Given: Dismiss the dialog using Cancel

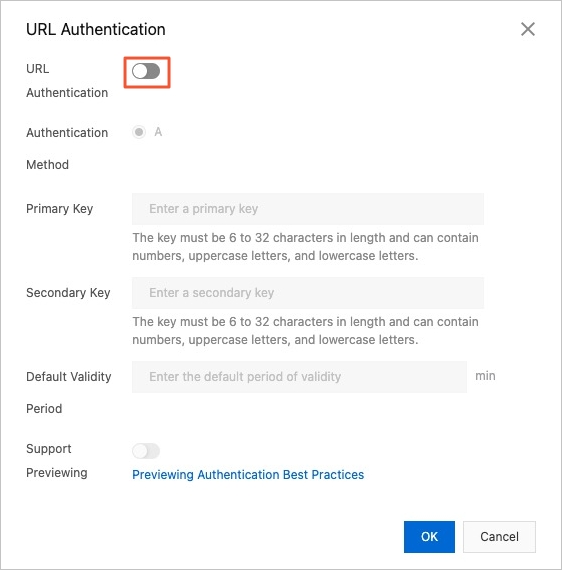Looking at the screenshot, I should 499,537.
